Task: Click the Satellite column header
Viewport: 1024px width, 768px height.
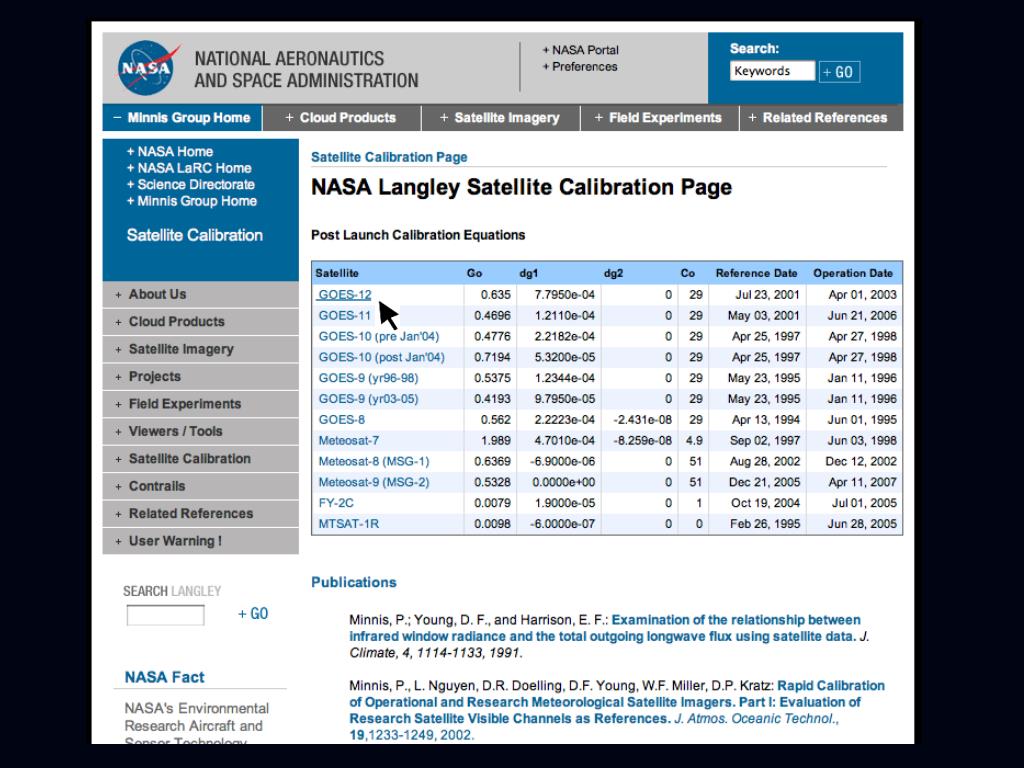Action: (337, 274)
